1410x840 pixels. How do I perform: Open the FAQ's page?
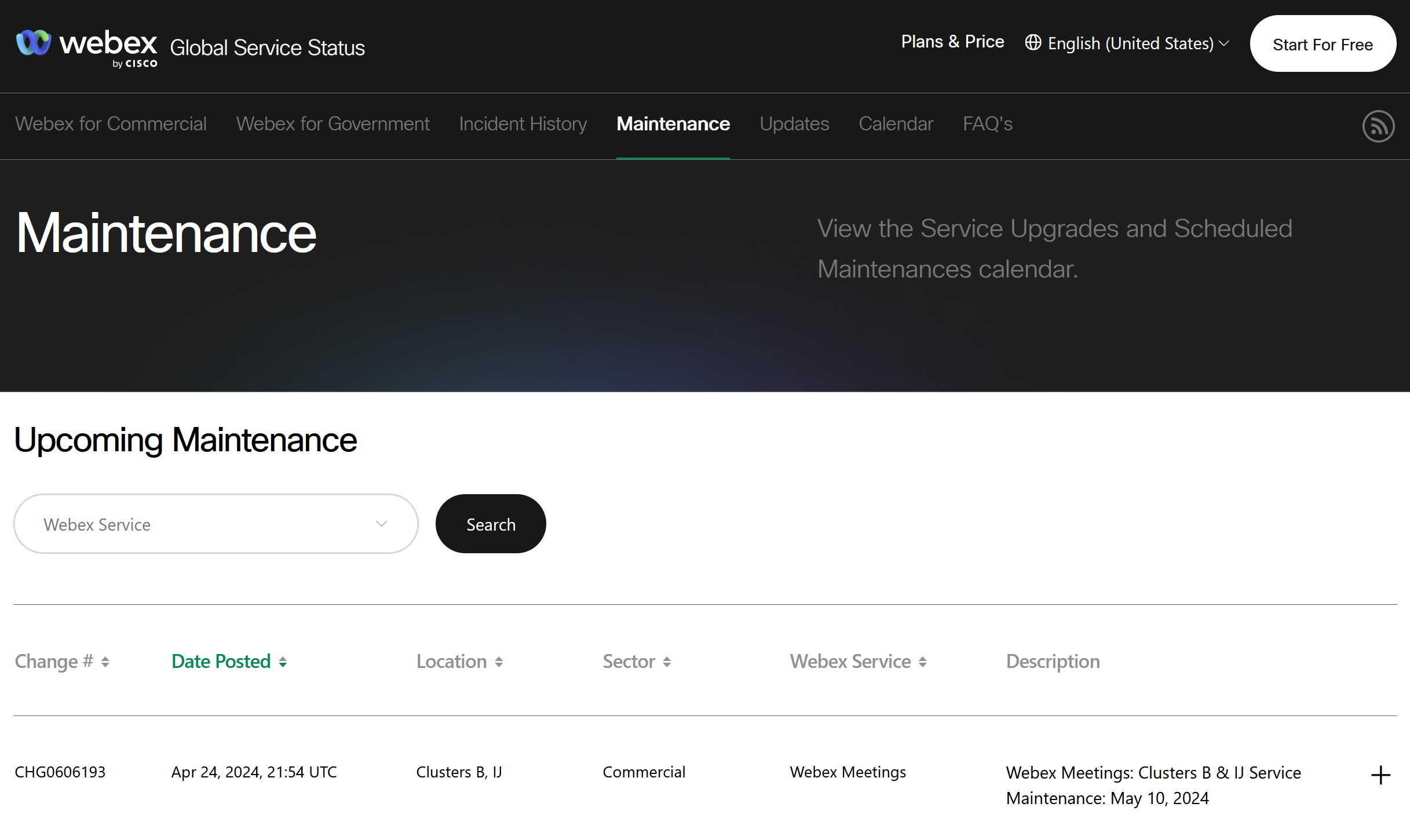pos(987,123)
